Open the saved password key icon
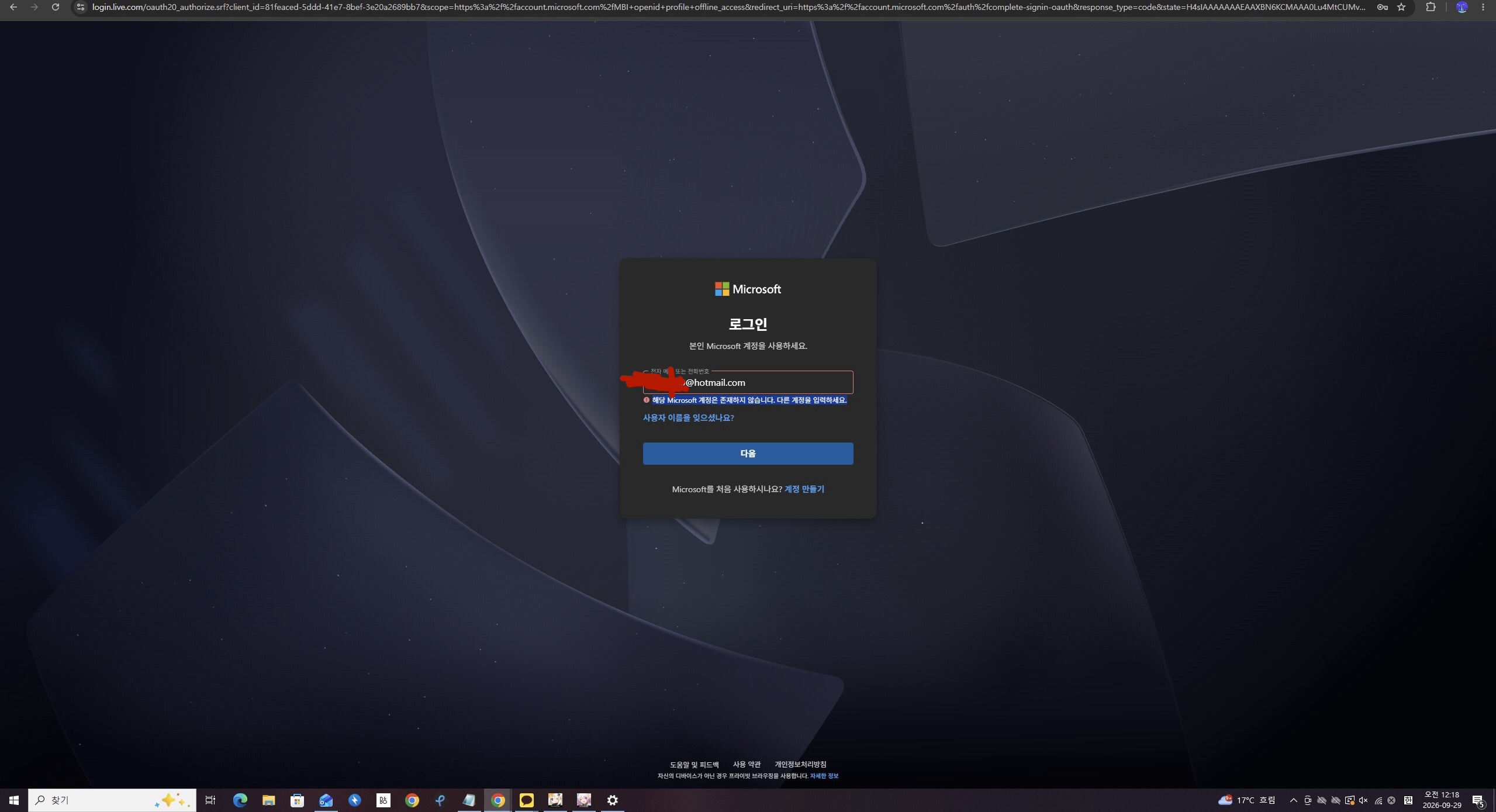 click(x=1383, y=7)
